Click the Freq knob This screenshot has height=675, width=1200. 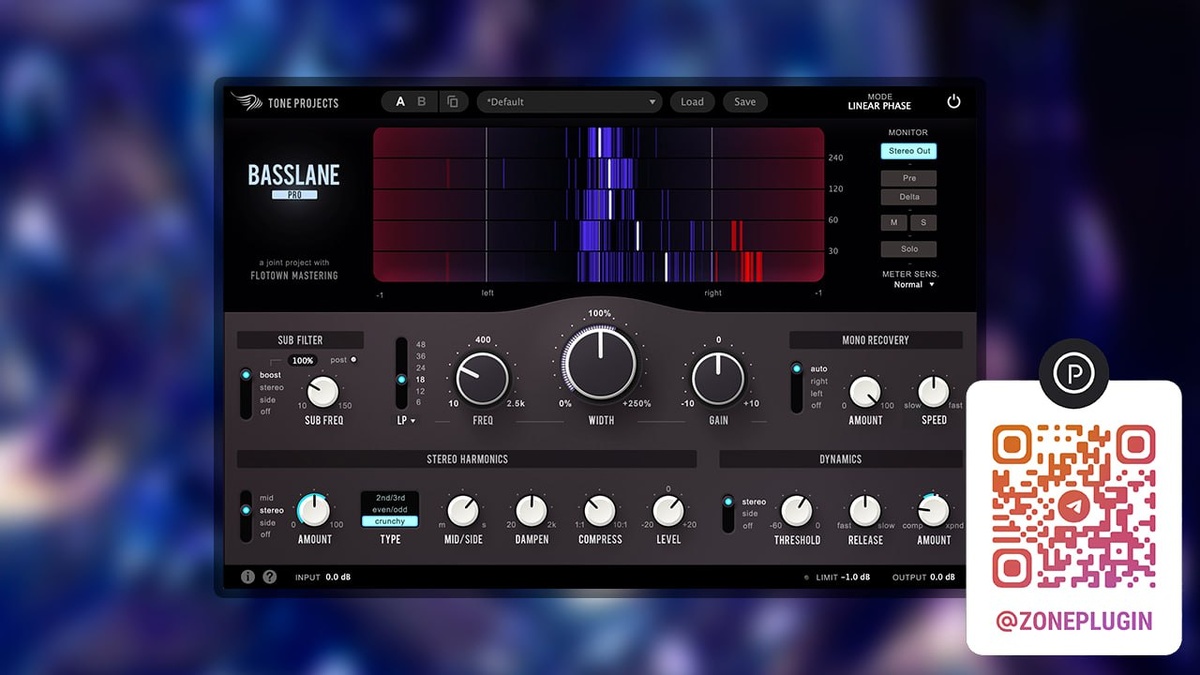(482, 380)
